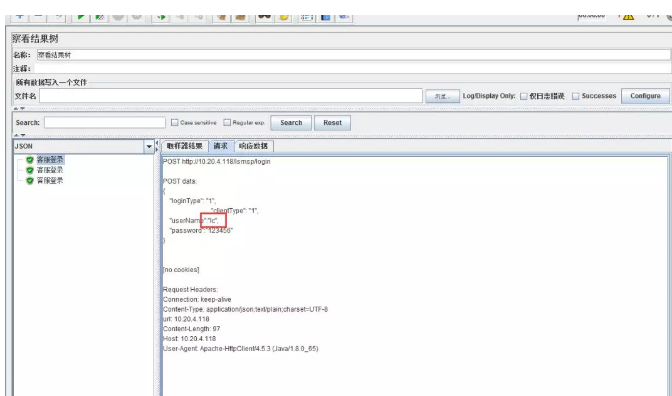672x396 pixels.
Task: Click the Start no pauses toolbar icon
Action: pyautogui.click(x=99, y=17)
